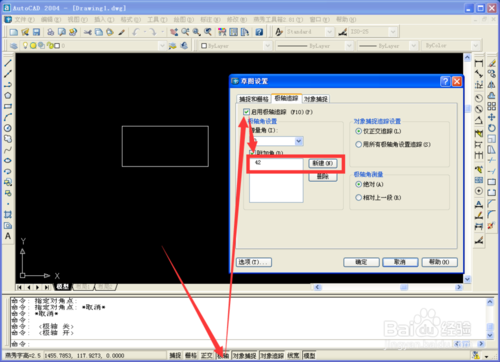Click the 新建 button for additional angles
Image resolution: width=500 pixels, height=362 pixels.
point(323,163)
